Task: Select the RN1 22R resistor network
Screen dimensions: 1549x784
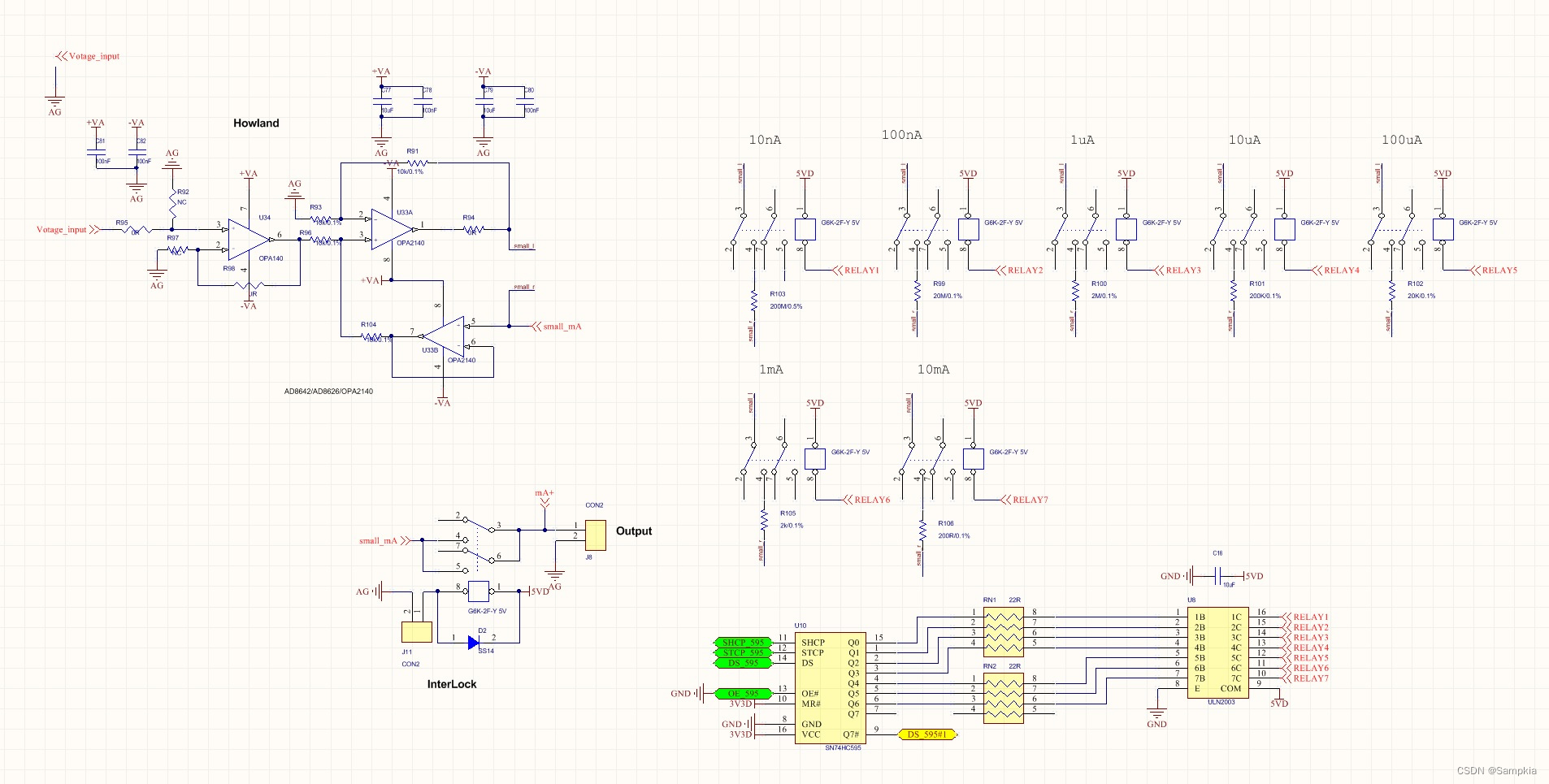Action: click(x=1004, y=632)
